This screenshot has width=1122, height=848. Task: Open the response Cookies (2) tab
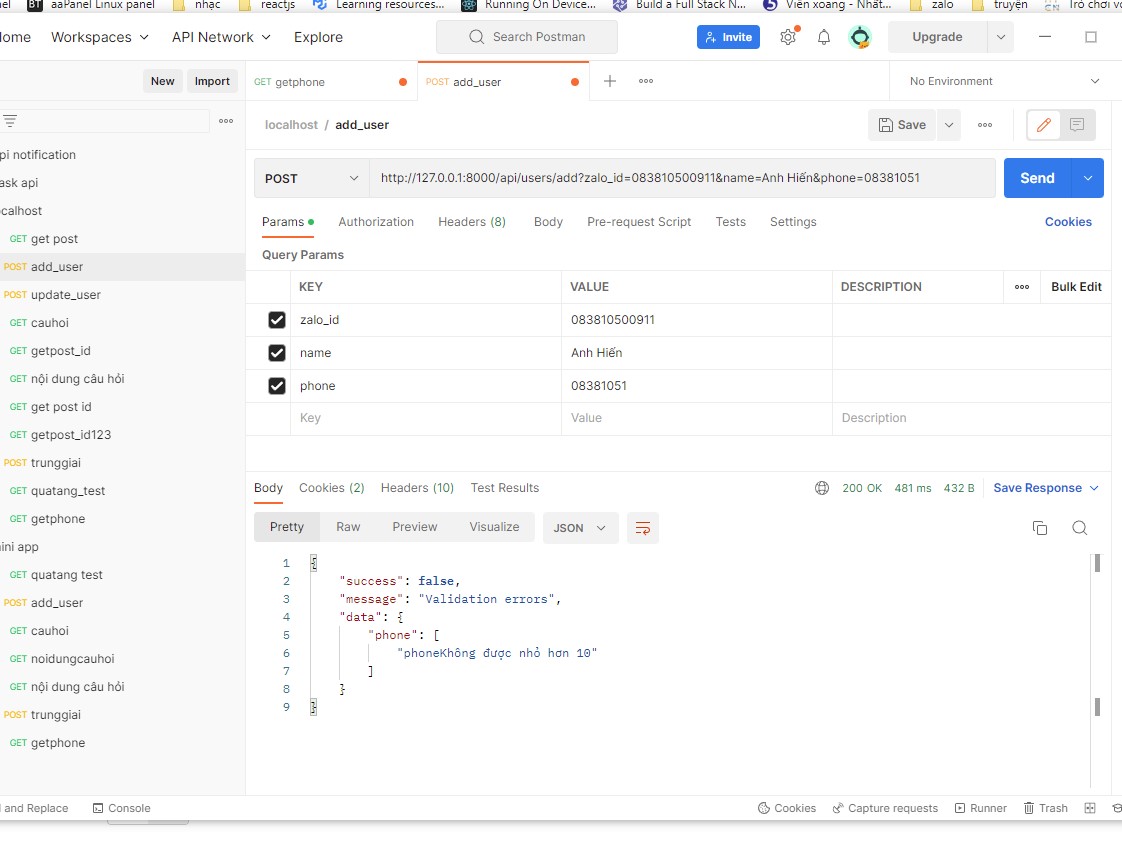pyautogui.click(x=331, y=488)
